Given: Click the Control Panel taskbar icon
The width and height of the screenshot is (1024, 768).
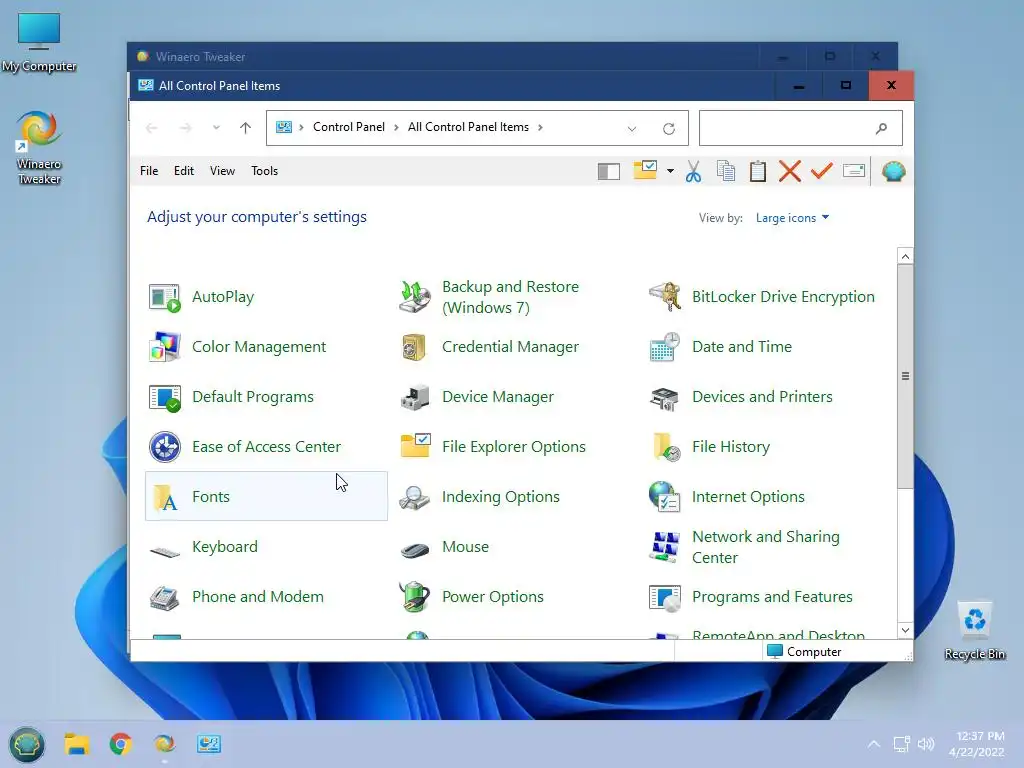Looking at the screenshot, I should point(209,744).
